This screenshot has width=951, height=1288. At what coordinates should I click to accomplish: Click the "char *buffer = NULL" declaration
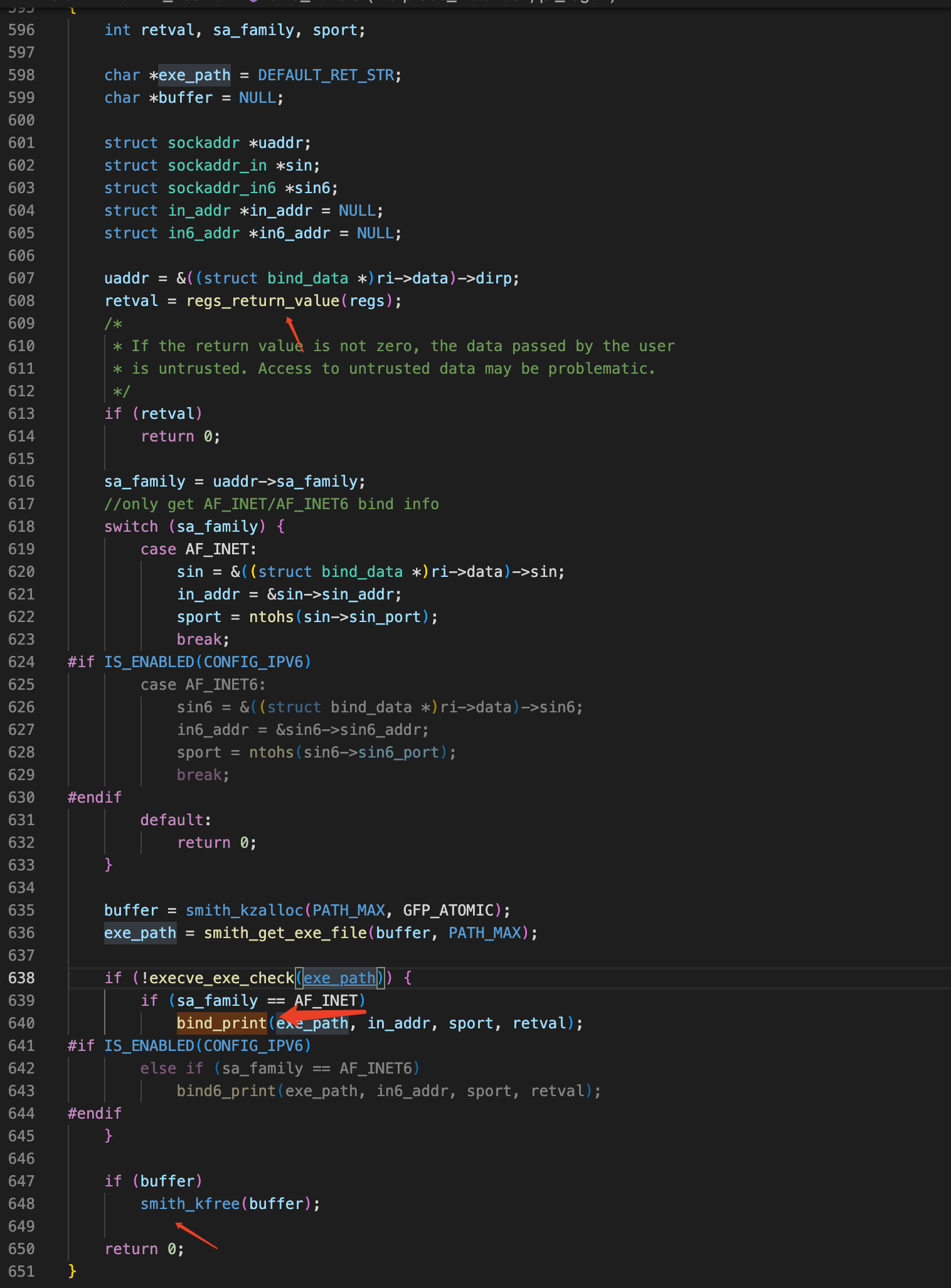click(x=194, y=98)
